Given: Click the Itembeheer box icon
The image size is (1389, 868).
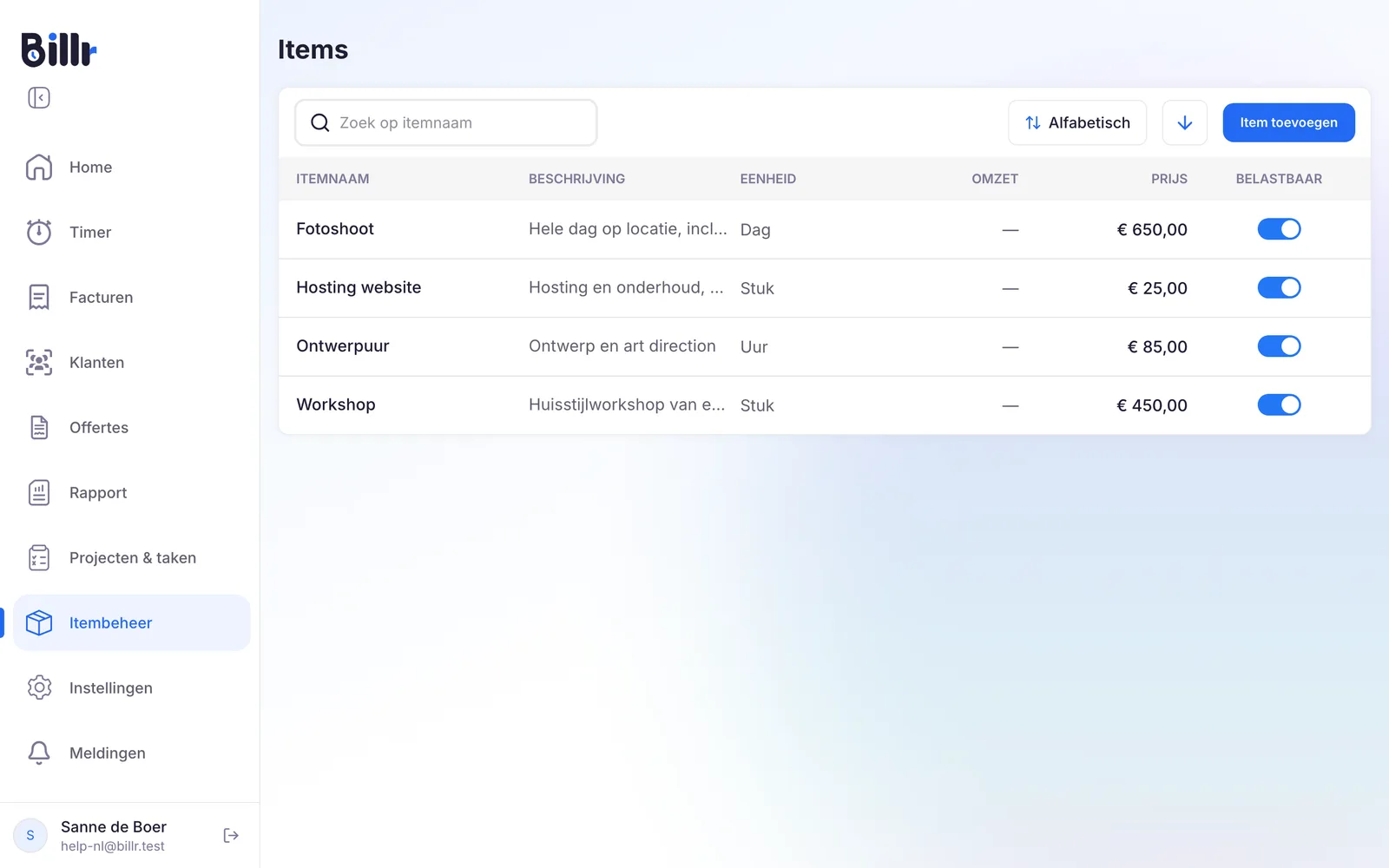Looking at the screenshot, I should click(x=39, y=622).
